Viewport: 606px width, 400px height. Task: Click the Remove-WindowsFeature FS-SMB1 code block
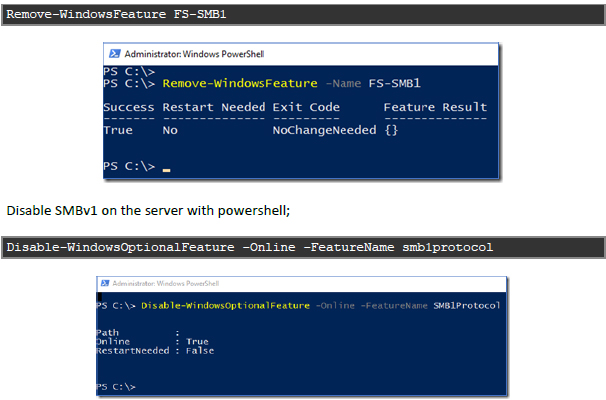(303, 15)
